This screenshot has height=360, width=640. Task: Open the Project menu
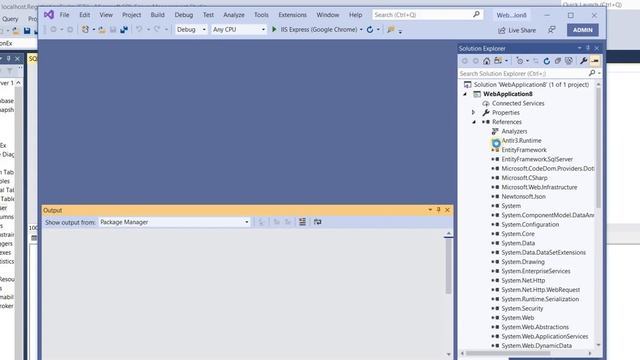point(131,15)
